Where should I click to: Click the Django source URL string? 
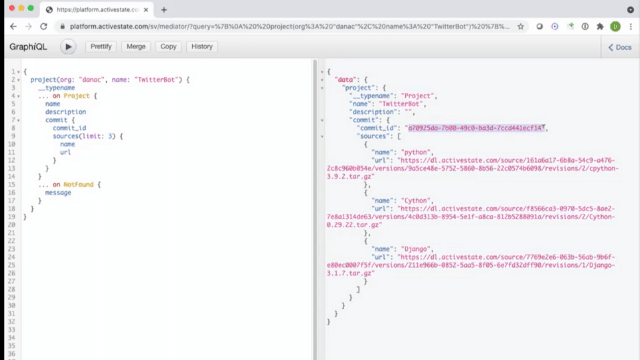tap(471, 265)
